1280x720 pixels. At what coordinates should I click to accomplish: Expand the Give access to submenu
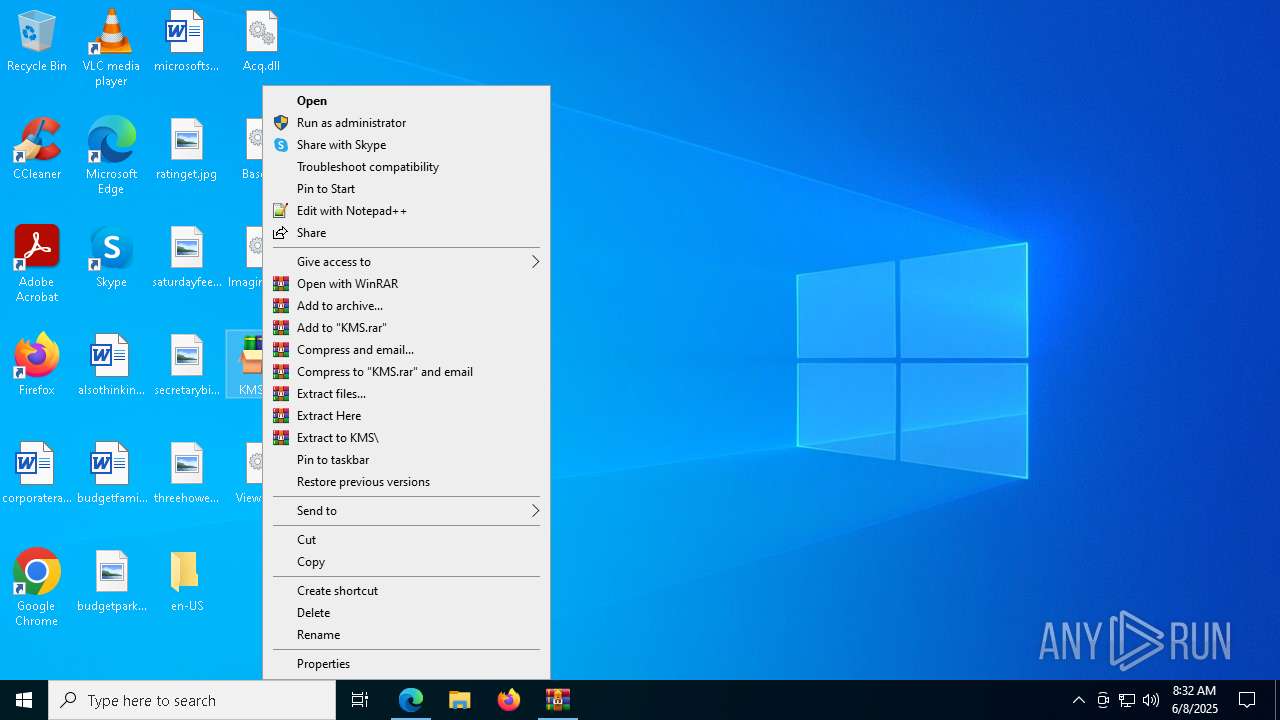coord(406,262)
